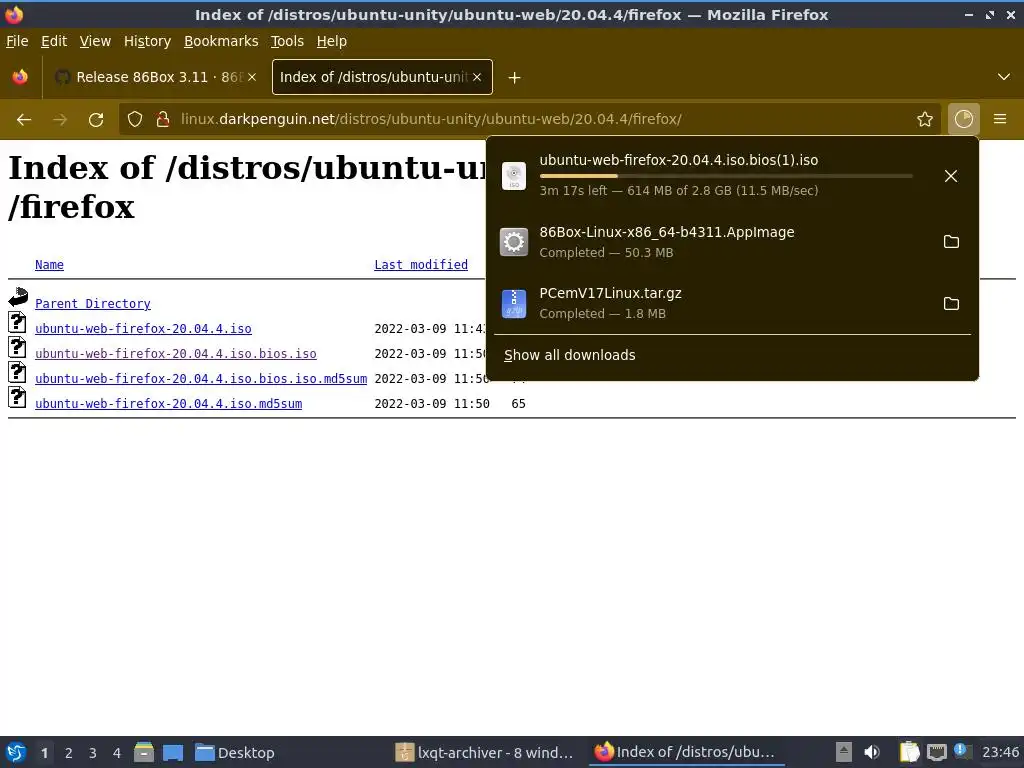Open the tracking protection shield icon
Image resolution: width=1024 pixels, height=768 pixels.
[135, 120]
